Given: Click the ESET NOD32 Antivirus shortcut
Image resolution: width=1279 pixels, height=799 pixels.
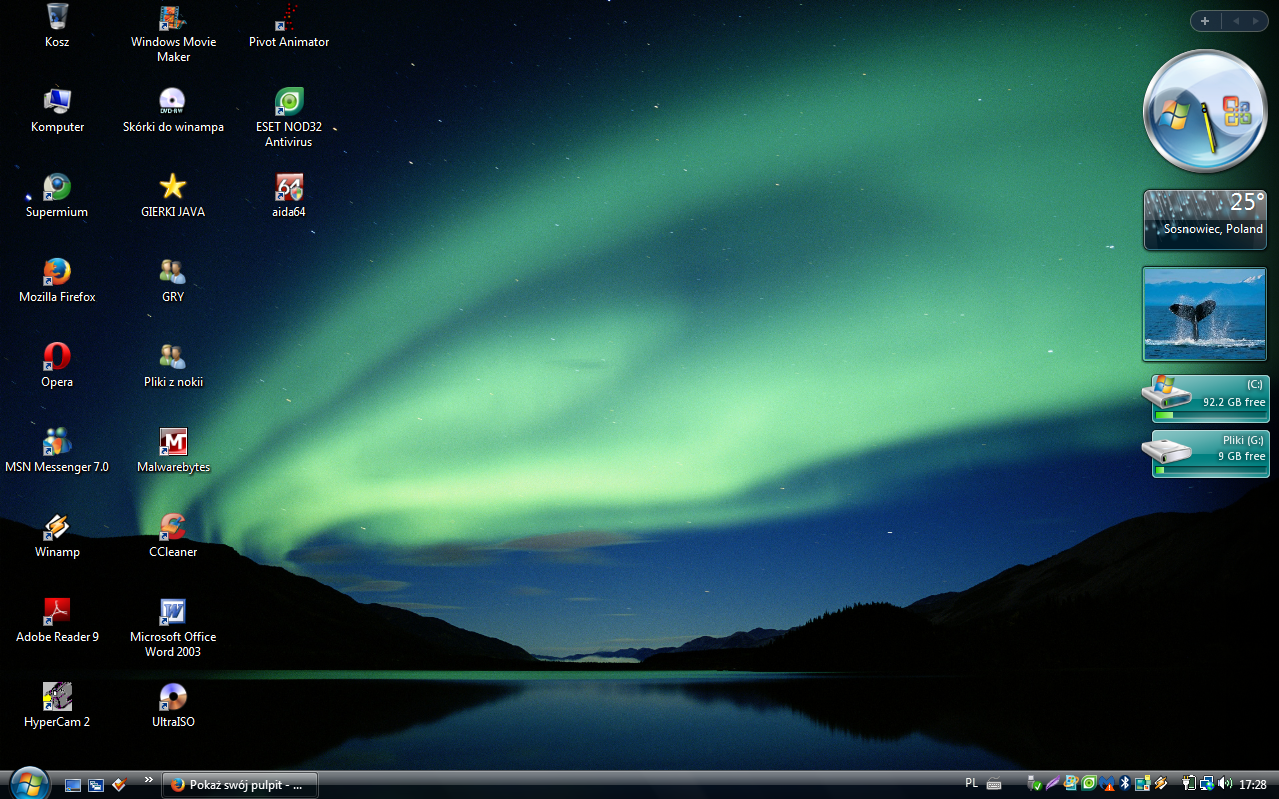Looking at the screenshot, I should point(289,118).
